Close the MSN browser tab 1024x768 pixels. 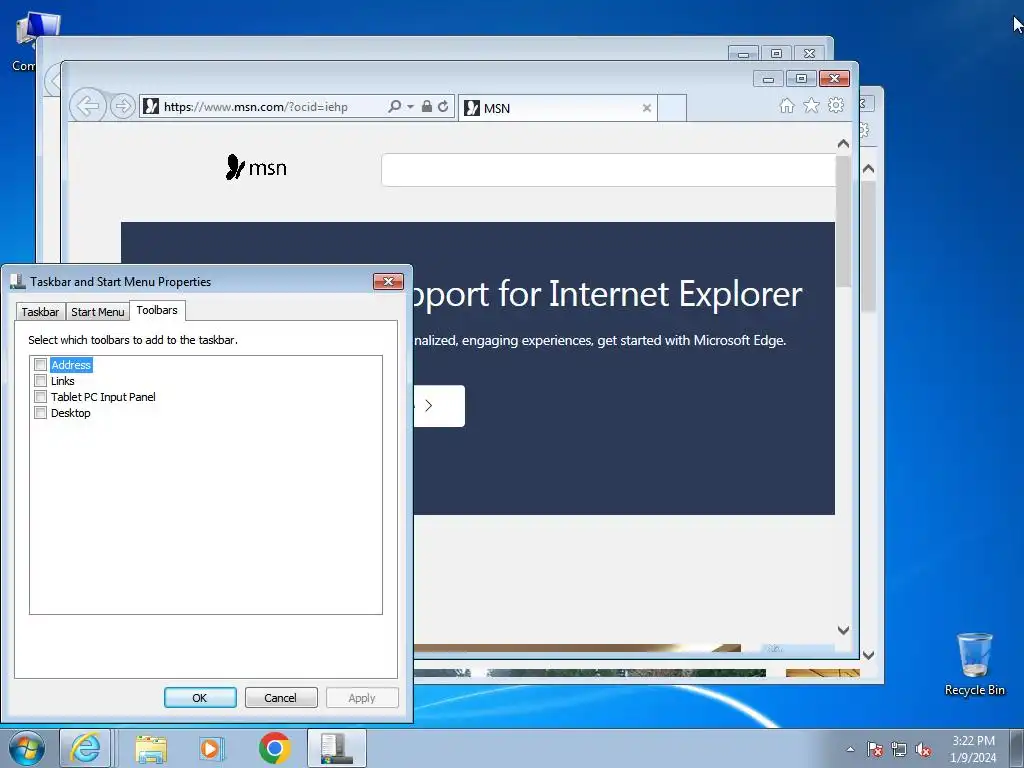coord(647,108)
